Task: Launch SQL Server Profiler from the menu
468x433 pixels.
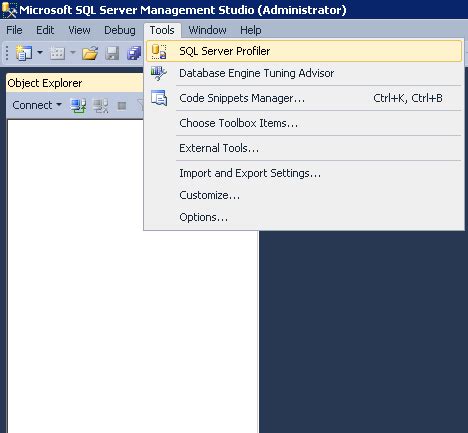Action: [x=304, y=51]
